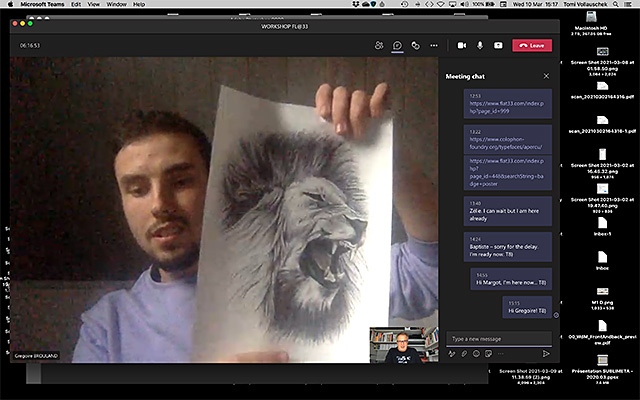Image resolution: width=640 pixels, height=400 pixels.
Task: Open Time Machine menu bar icon
Action: 404,4
